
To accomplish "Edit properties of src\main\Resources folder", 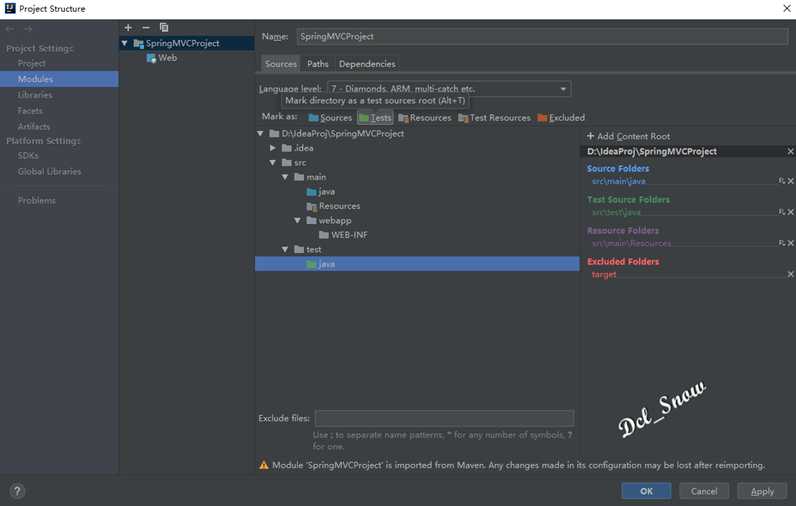I will pos(782,243).
